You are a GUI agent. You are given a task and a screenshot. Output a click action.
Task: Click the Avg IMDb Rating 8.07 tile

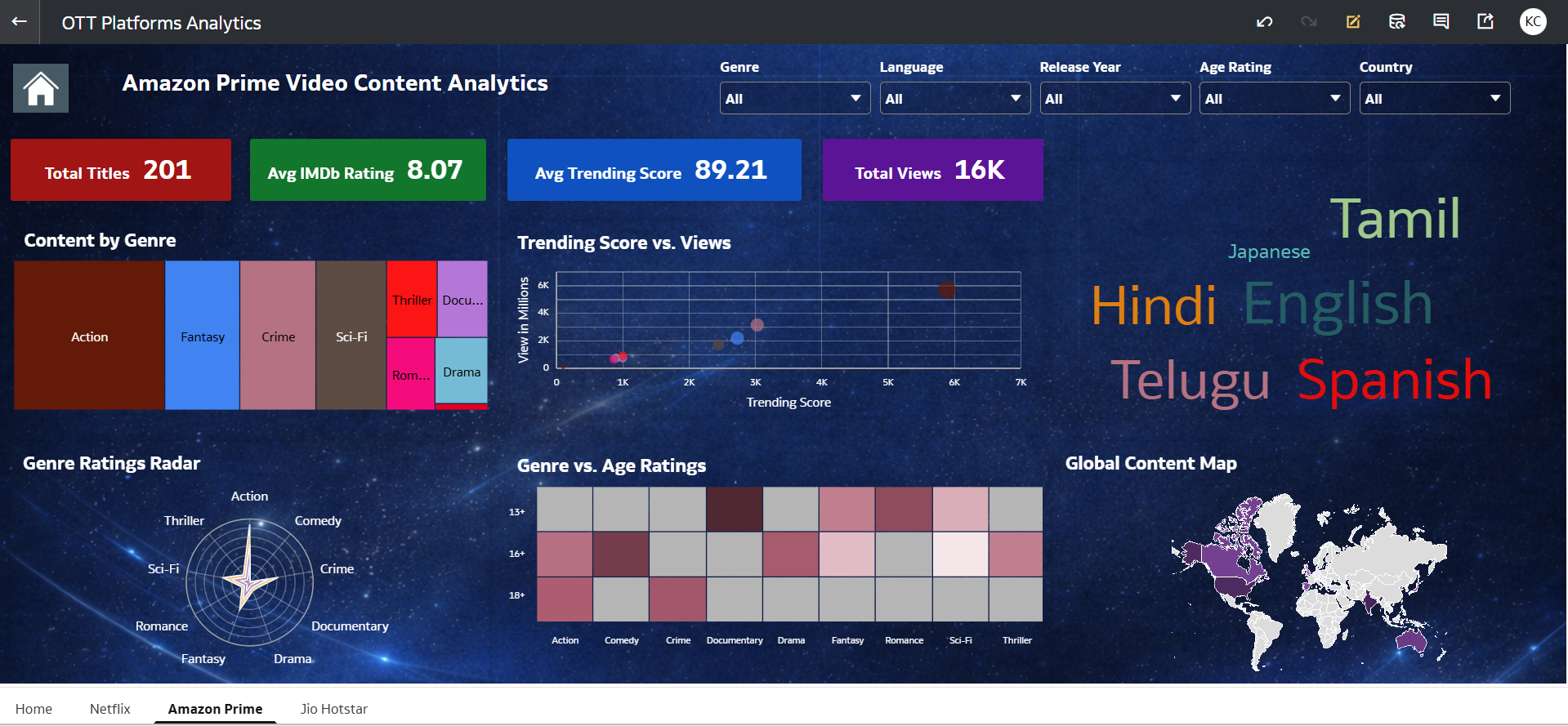point(368,170)
